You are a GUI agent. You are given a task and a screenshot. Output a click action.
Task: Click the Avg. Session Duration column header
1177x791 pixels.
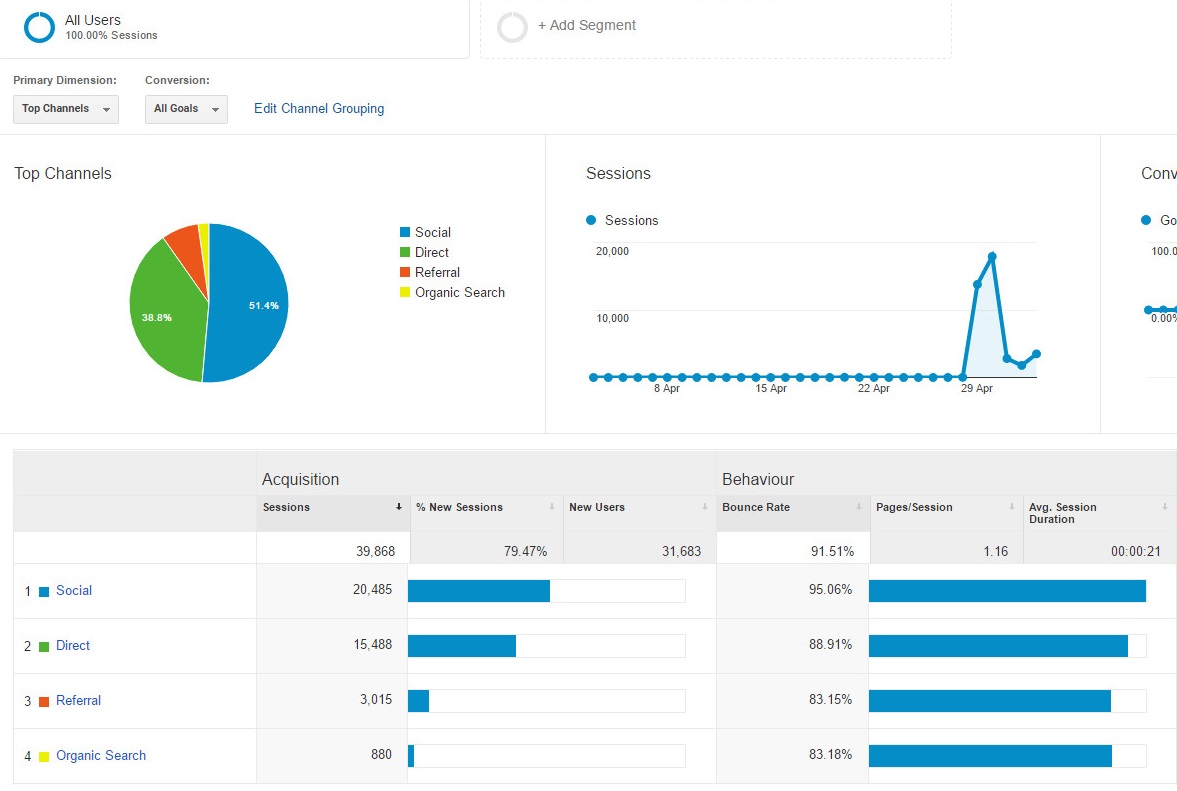(x=1100, y=513)
